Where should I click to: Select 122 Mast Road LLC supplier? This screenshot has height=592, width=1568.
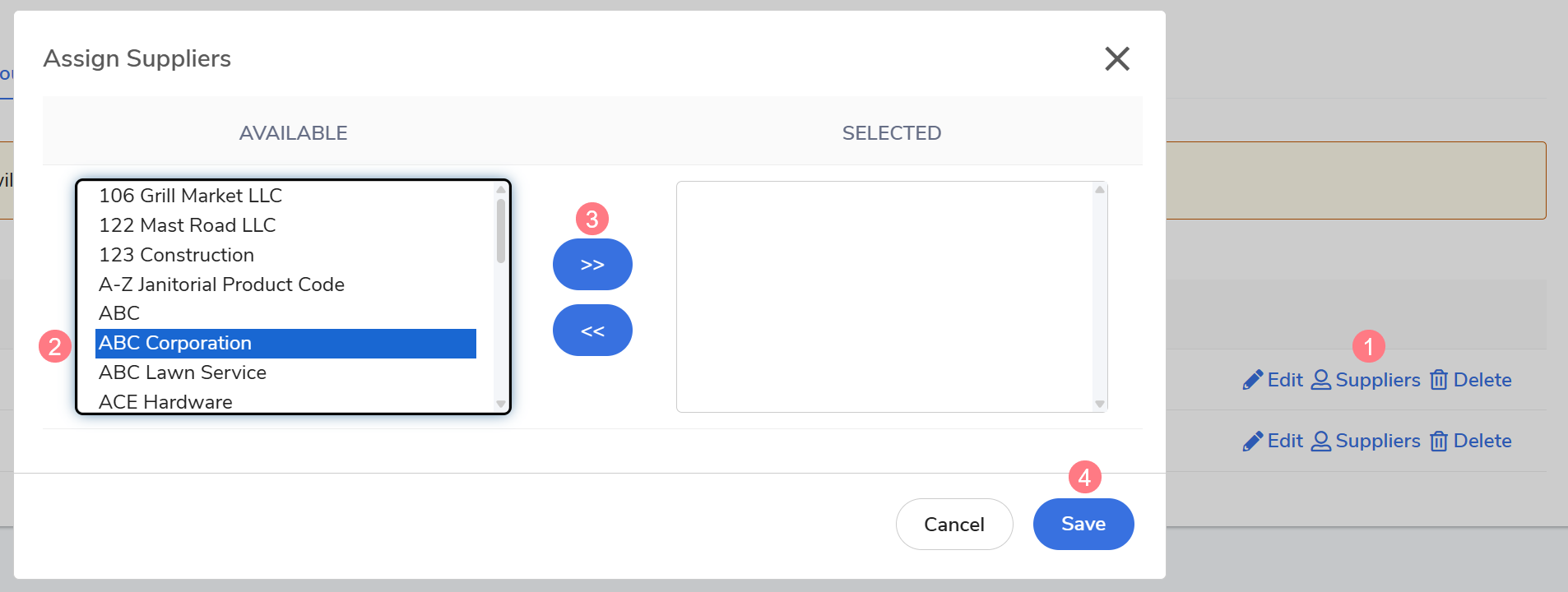pyautogui.click(x=187, y=225)
